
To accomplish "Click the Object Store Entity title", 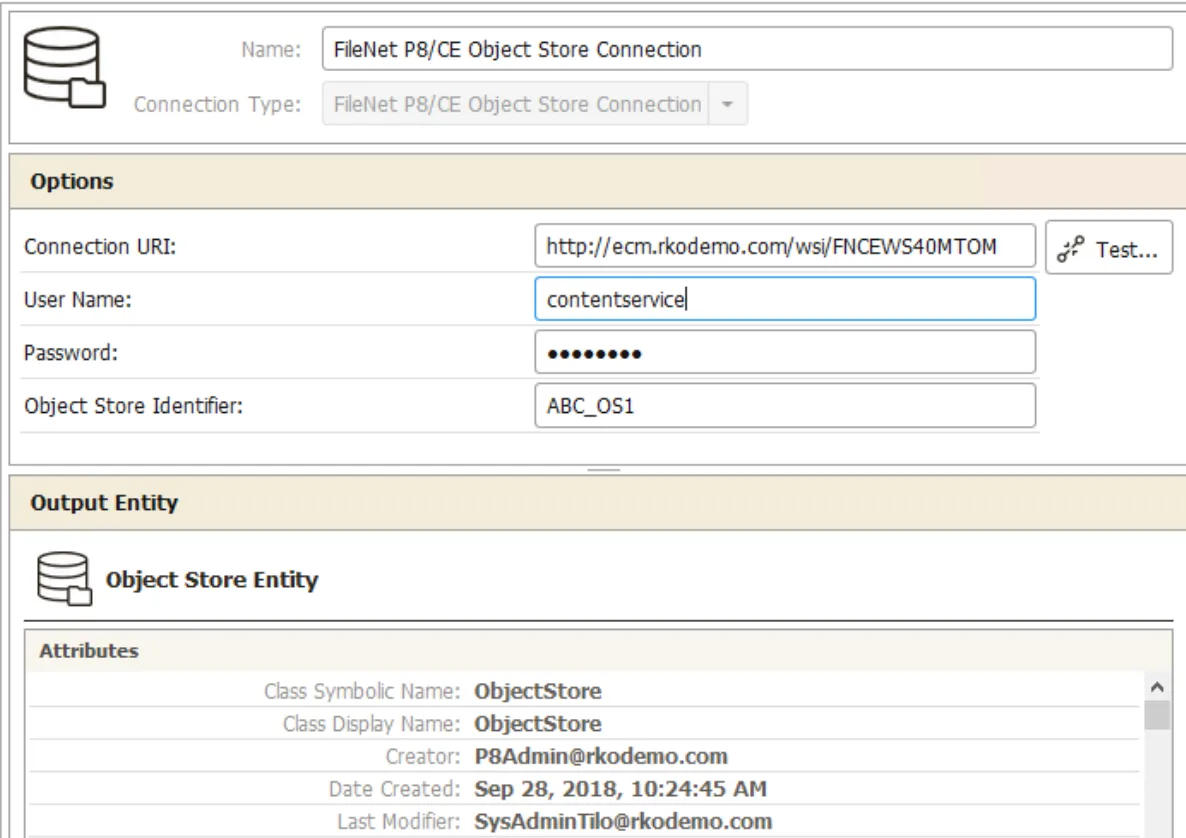I will coord(212,580).
